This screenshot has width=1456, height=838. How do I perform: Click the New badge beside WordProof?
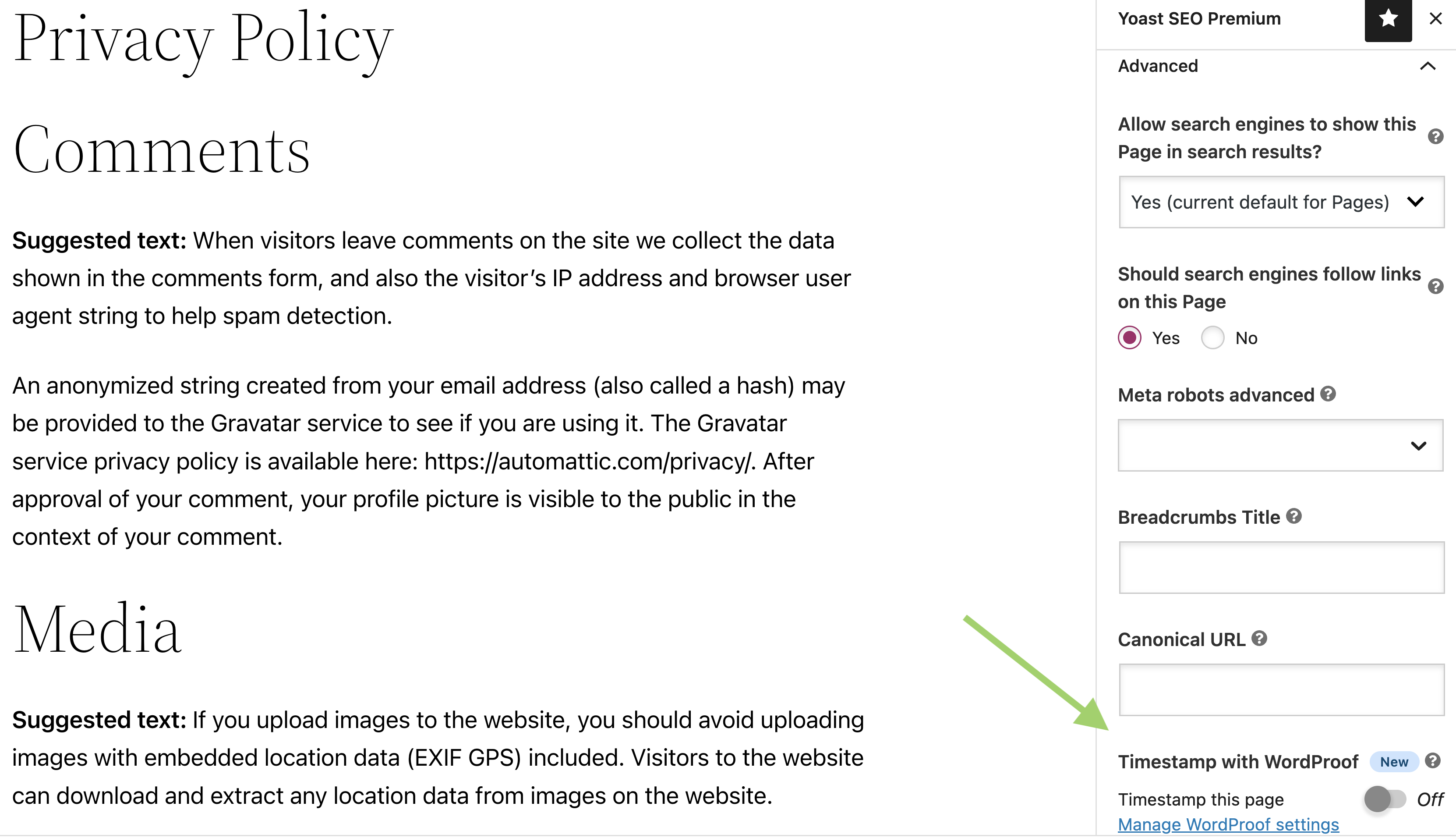[1394, 761]
